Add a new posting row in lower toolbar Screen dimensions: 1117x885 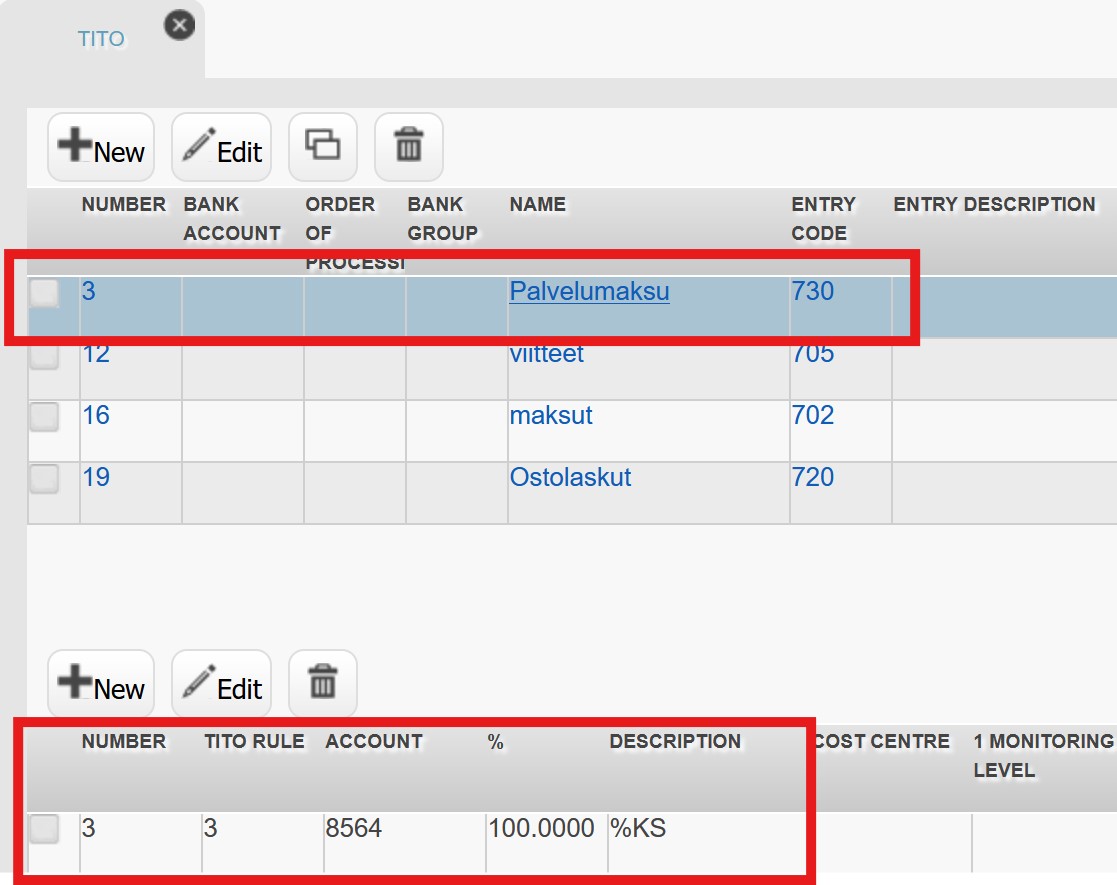tap(101, 684)
